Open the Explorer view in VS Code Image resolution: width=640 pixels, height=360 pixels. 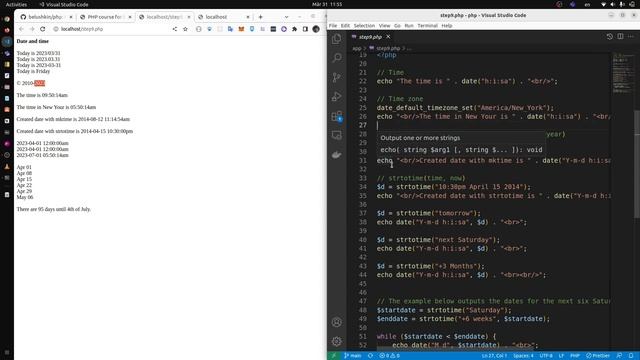click(337, 39)
